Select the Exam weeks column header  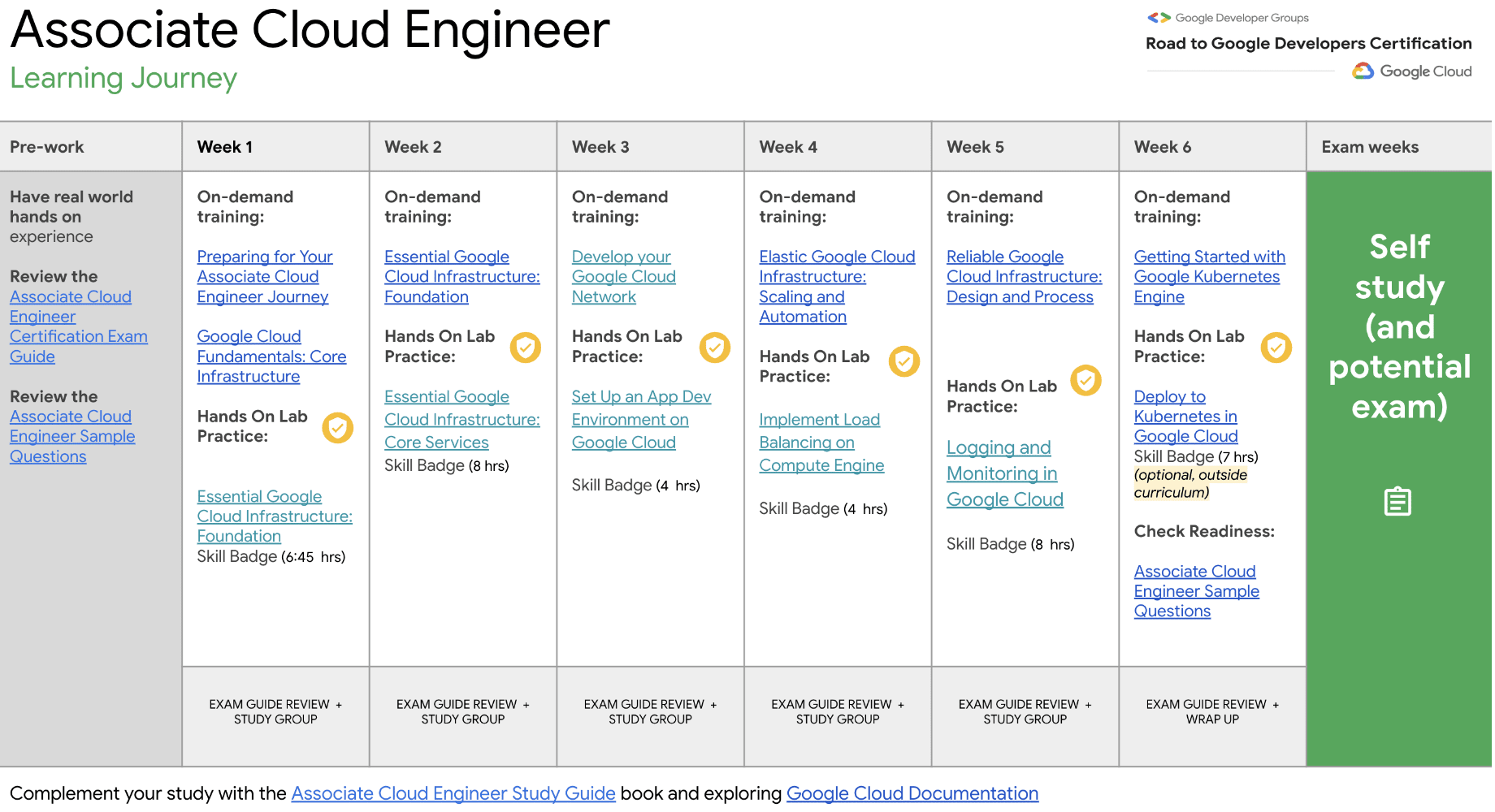click(x=1370, y=147)
